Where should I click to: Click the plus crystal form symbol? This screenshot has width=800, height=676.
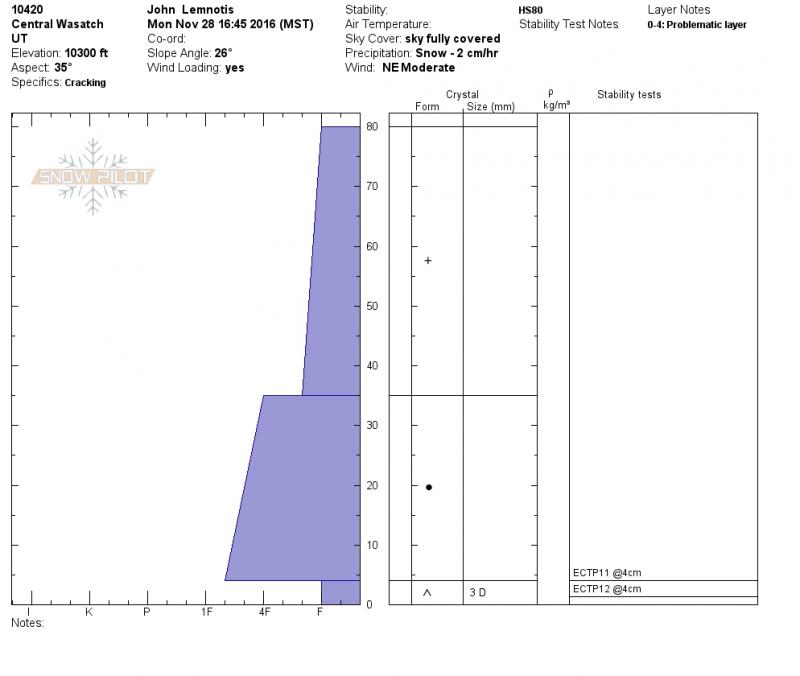click(x=428, y=261)
